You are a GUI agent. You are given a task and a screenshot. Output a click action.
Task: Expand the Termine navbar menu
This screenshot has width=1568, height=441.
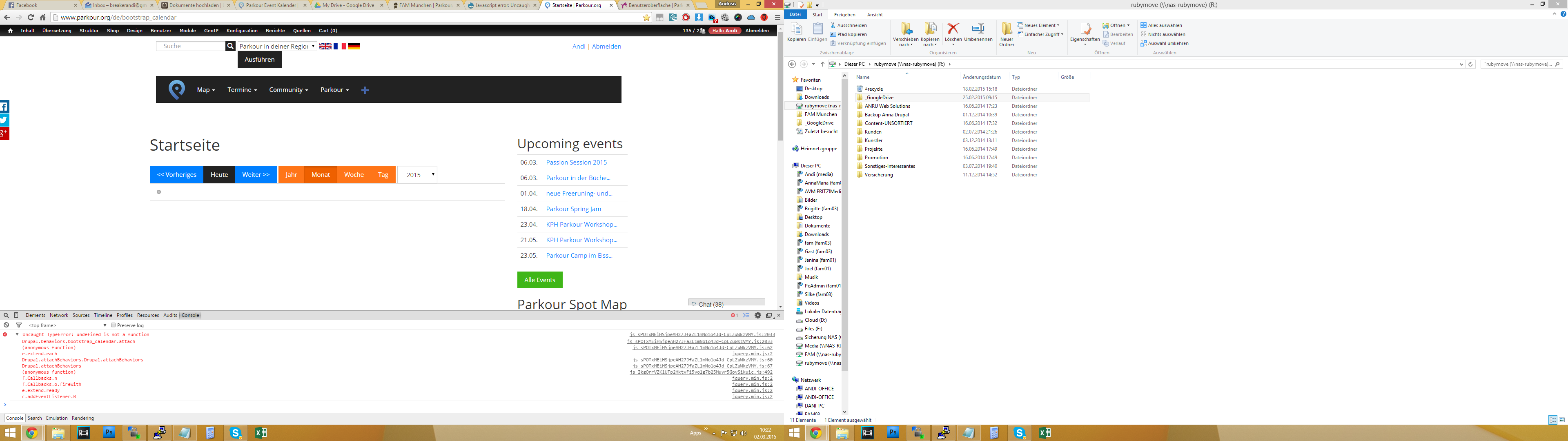[242, 89]
